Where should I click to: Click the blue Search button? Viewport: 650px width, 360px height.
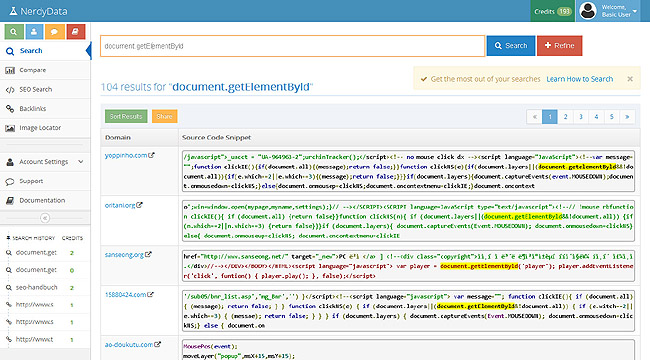(x=511, y=46)
